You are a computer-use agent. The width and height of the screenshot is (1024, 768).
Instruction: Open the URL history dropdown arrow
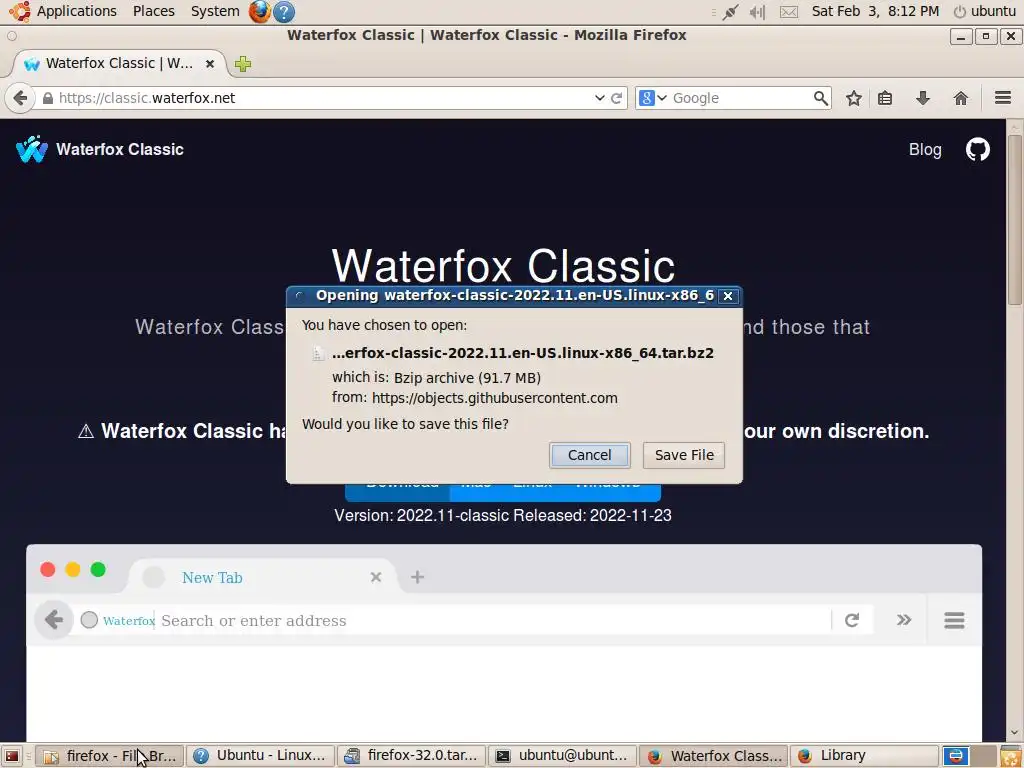click(599, 99)
